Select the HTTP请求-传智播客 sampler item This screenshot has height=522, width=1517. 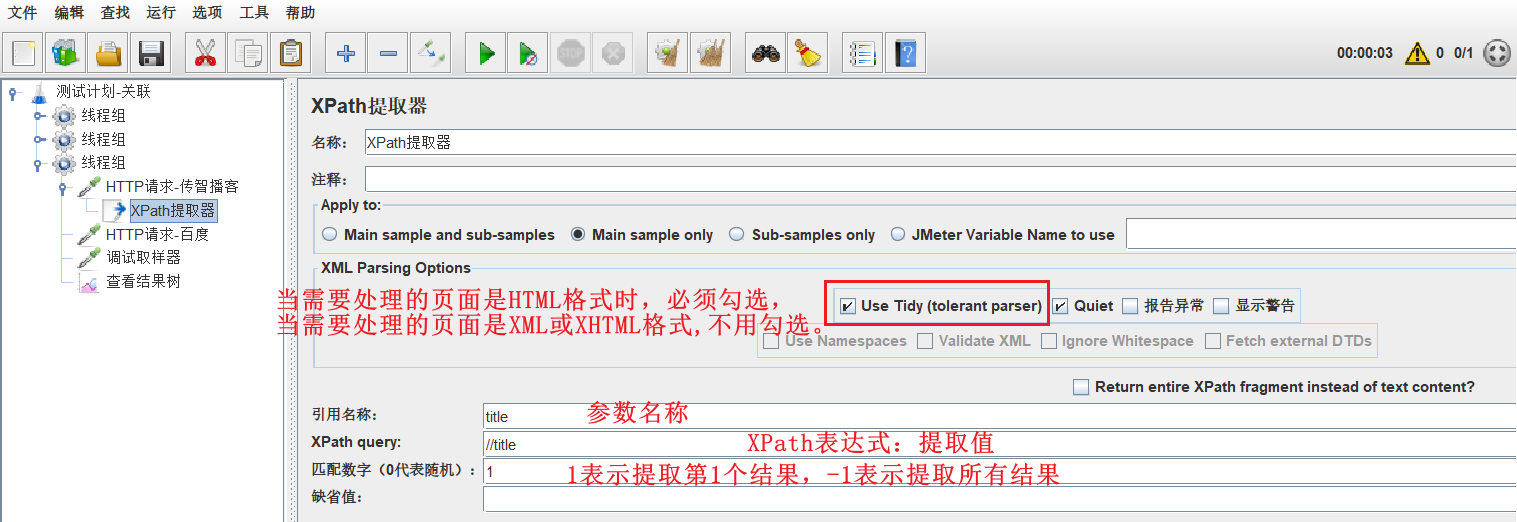pyautogui.click(x=172, y=187)
